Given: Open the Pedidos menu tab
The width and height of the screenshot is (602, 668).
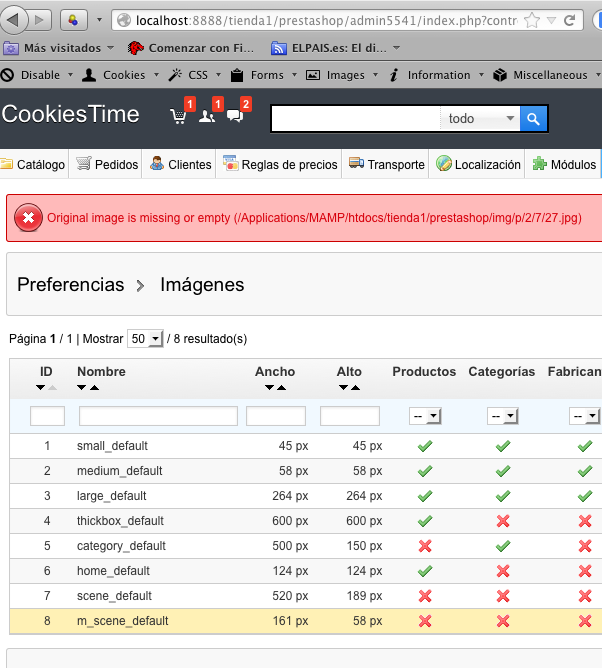Looking at the screenshot, I should (x=107, y=164).
